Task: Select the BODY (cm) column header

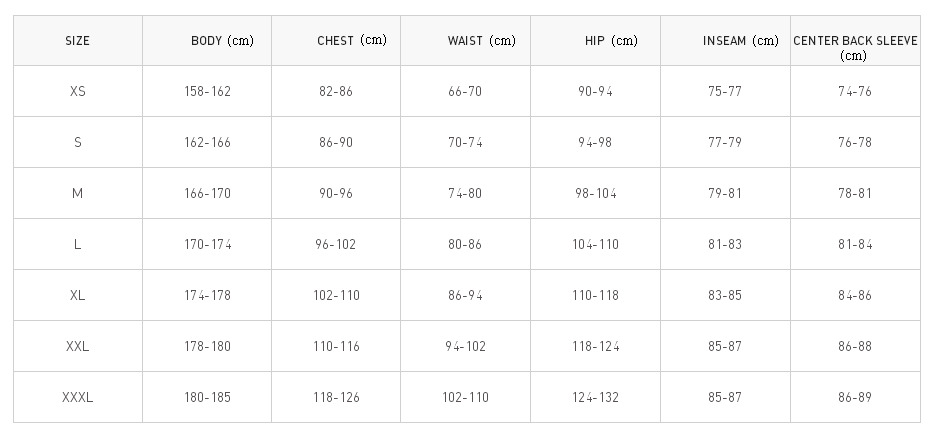Action: (207, 41)
